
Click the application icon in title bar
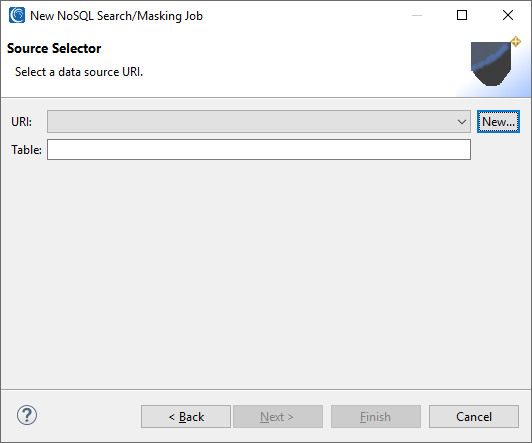click(x=17, y=15)
